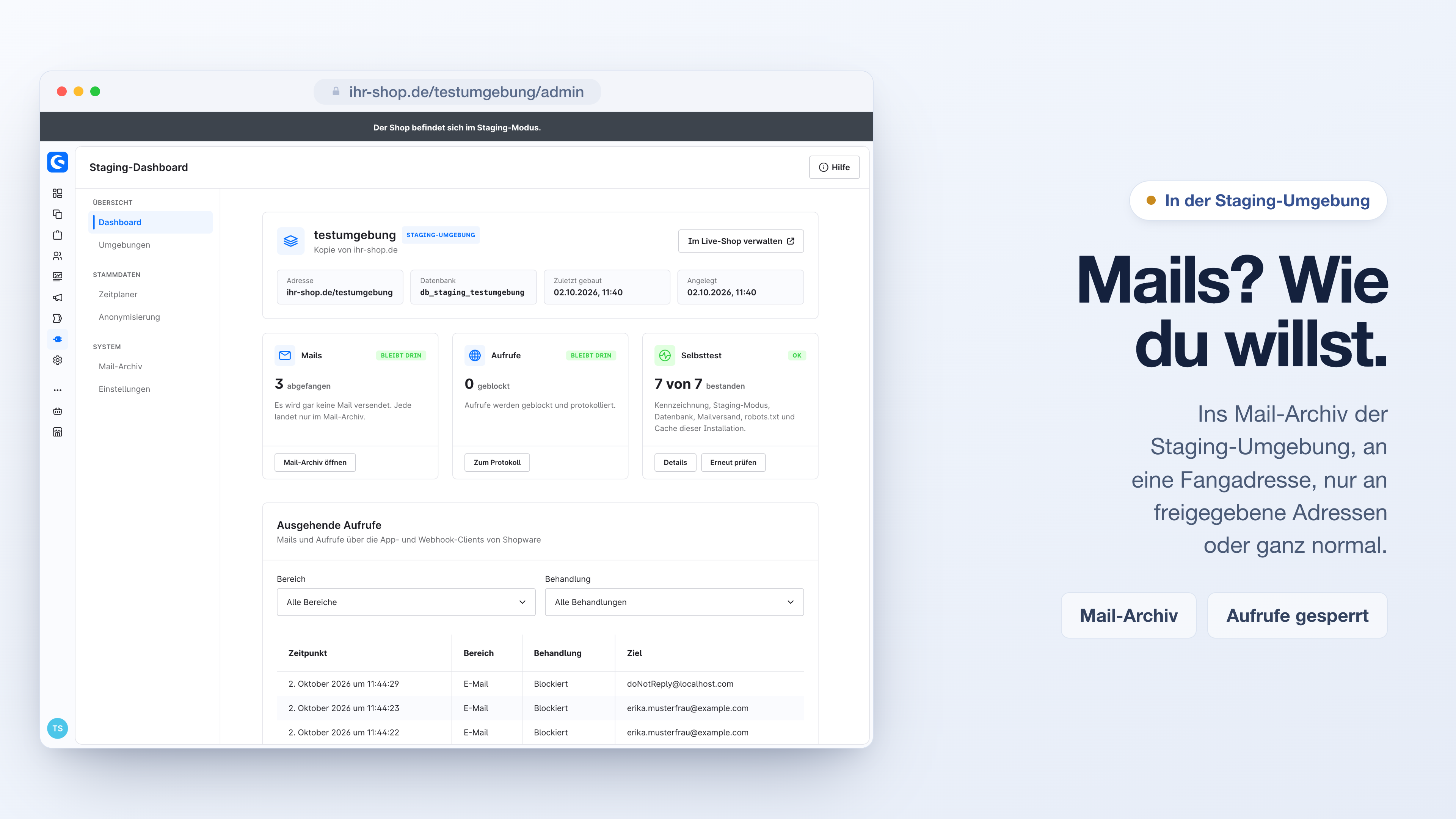The height and width of the screenshot is (819, 1456).
Task: Open the Marketing megaphone sidebar icon
Action: click(58, 297)
